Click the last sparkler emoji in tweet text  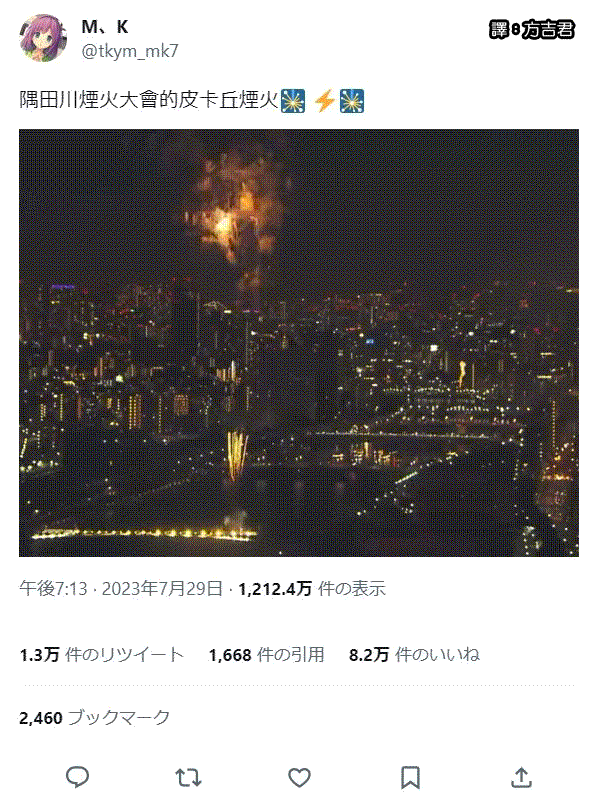pos(352,100)
